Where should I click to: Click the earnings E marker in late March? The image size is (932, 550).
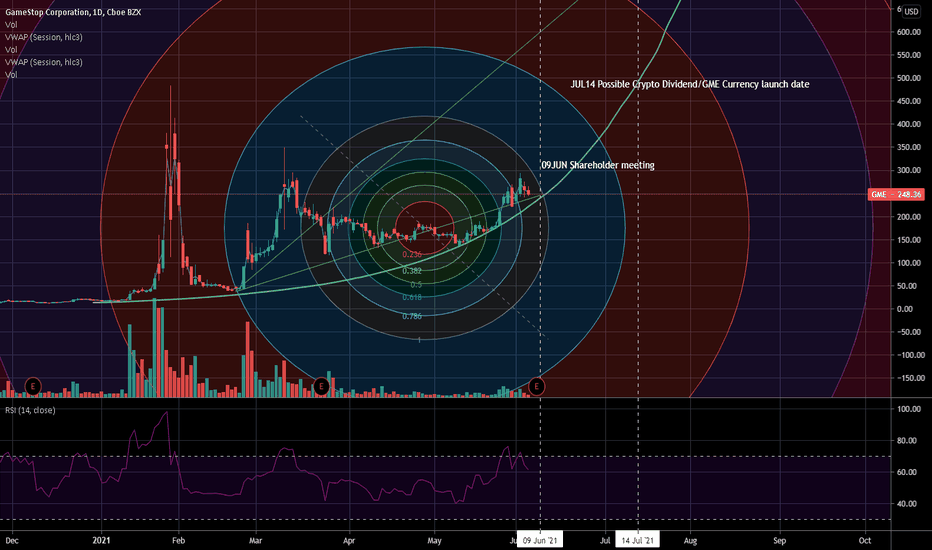pyautogui.click(x=321, y=386)
